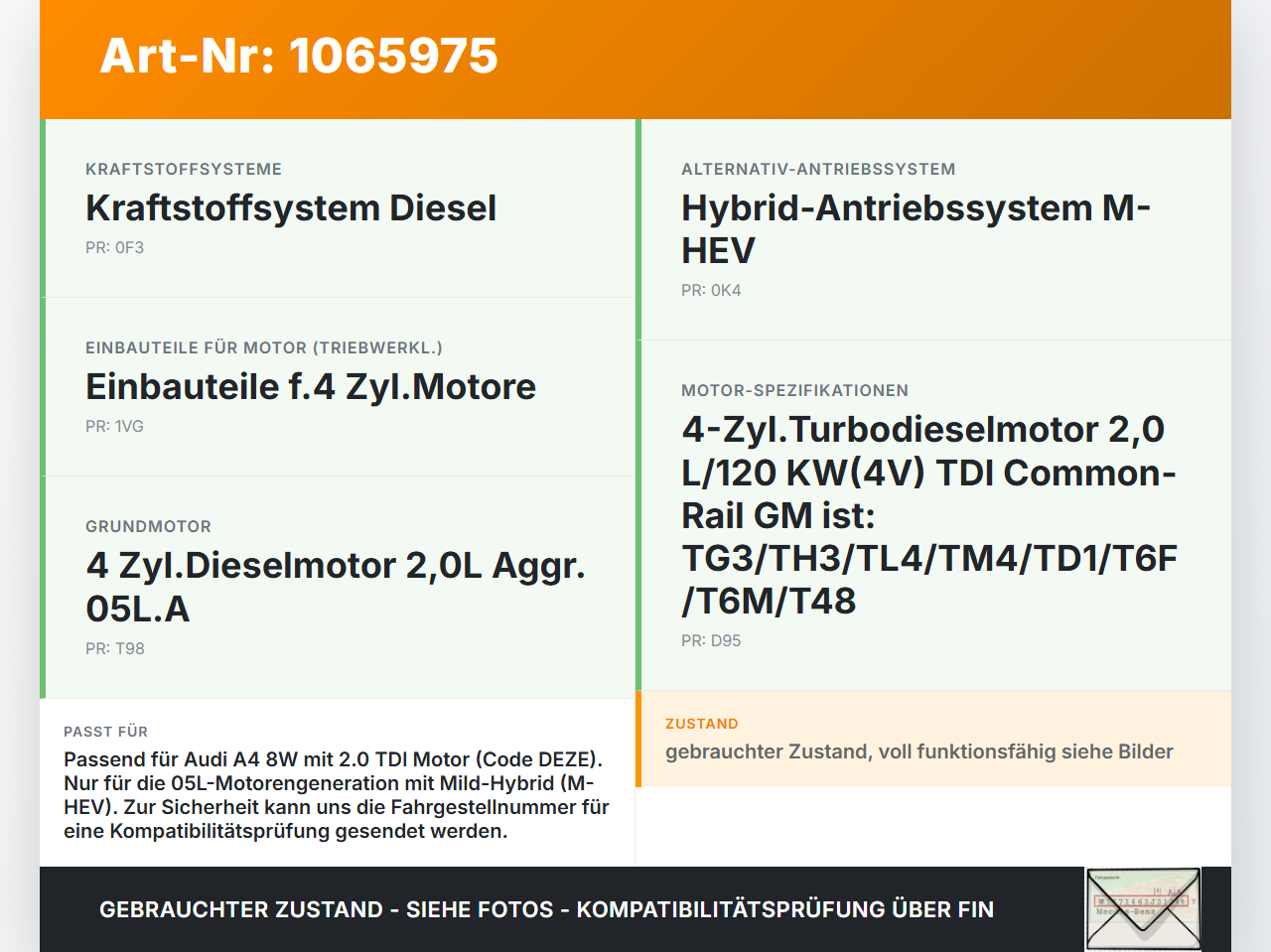
Task: Click the ALTERNATIV-ANTRIEBSSYSTEM category label
Action: click(818, 170)
